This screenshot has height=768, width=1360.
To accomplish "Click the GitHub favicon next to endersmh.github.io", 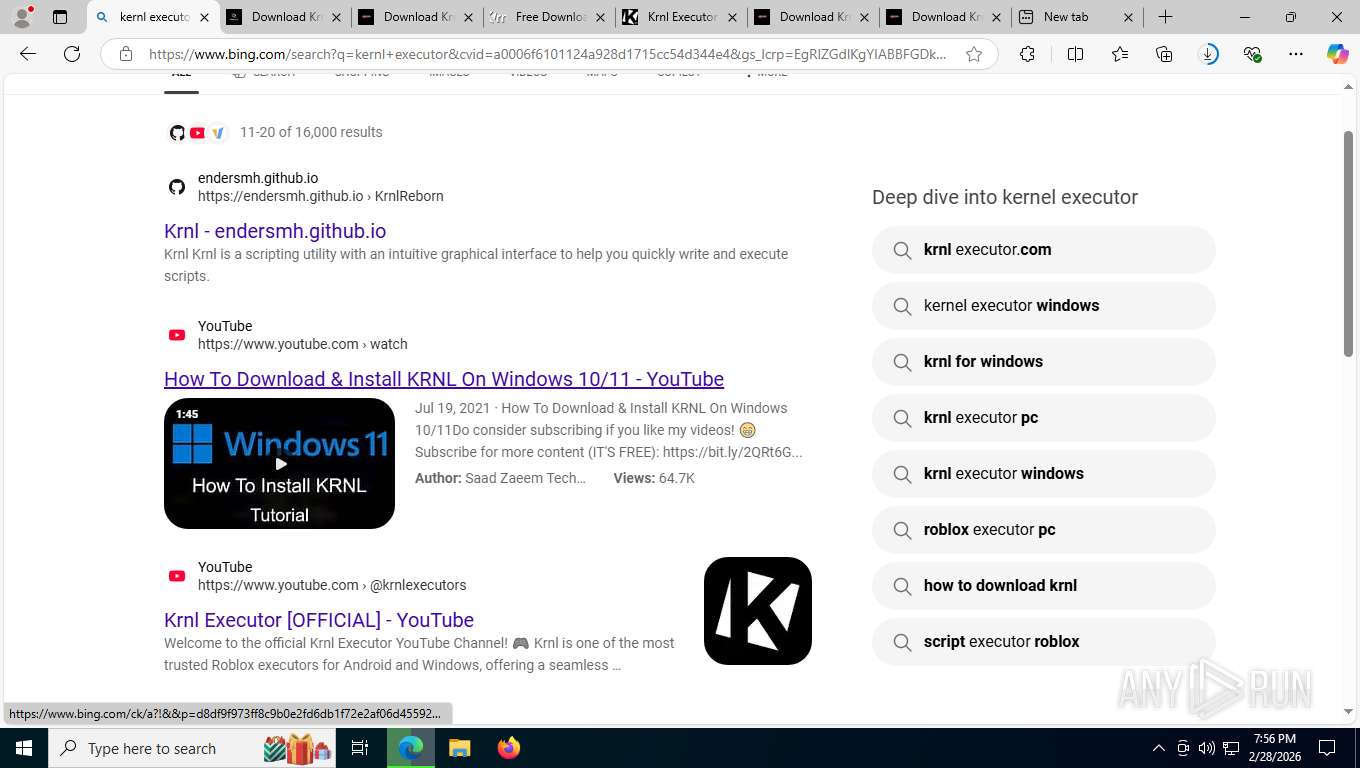I will tap(177, 187).
